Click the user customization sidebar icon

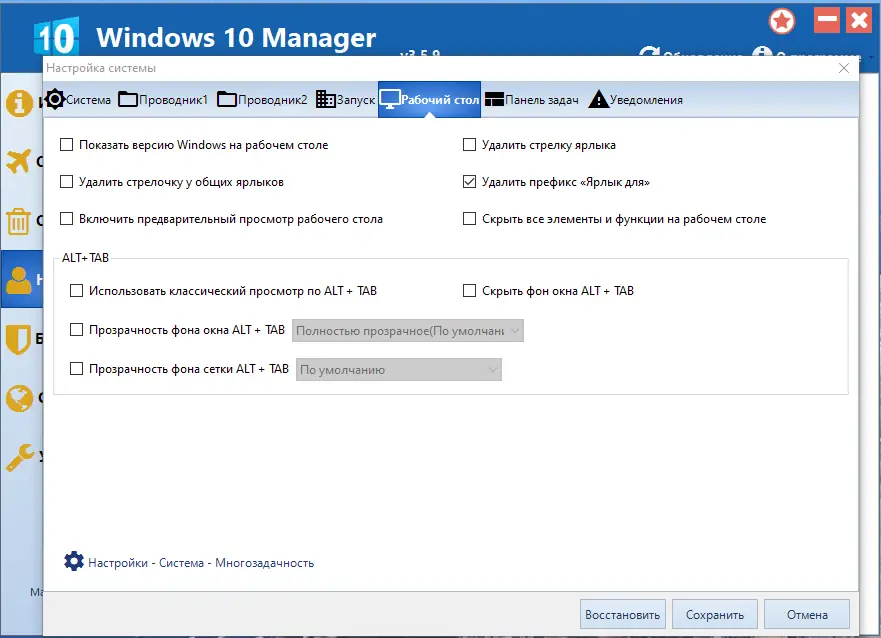pyautogui.click(x=19, y=280)
